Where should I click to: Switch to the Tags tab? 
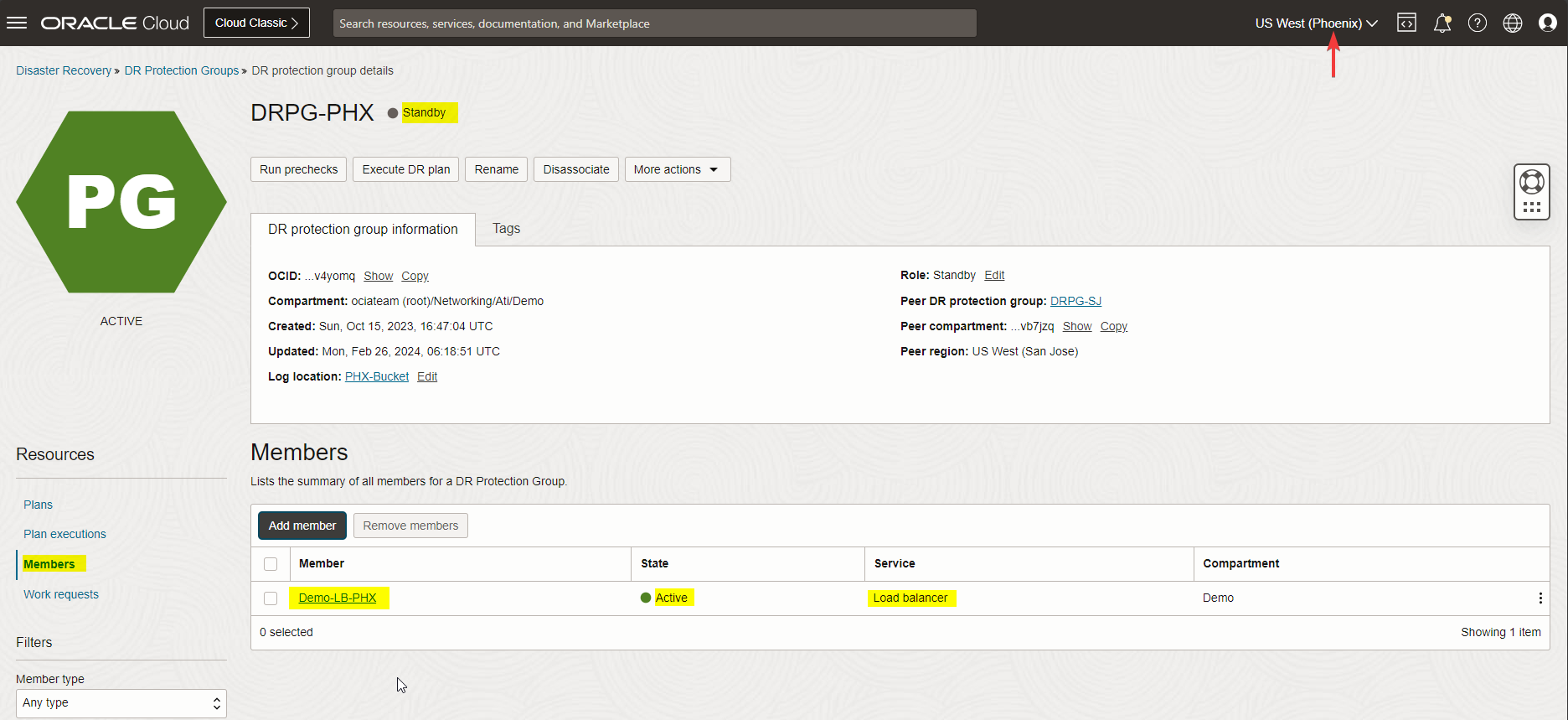point(506,229)
